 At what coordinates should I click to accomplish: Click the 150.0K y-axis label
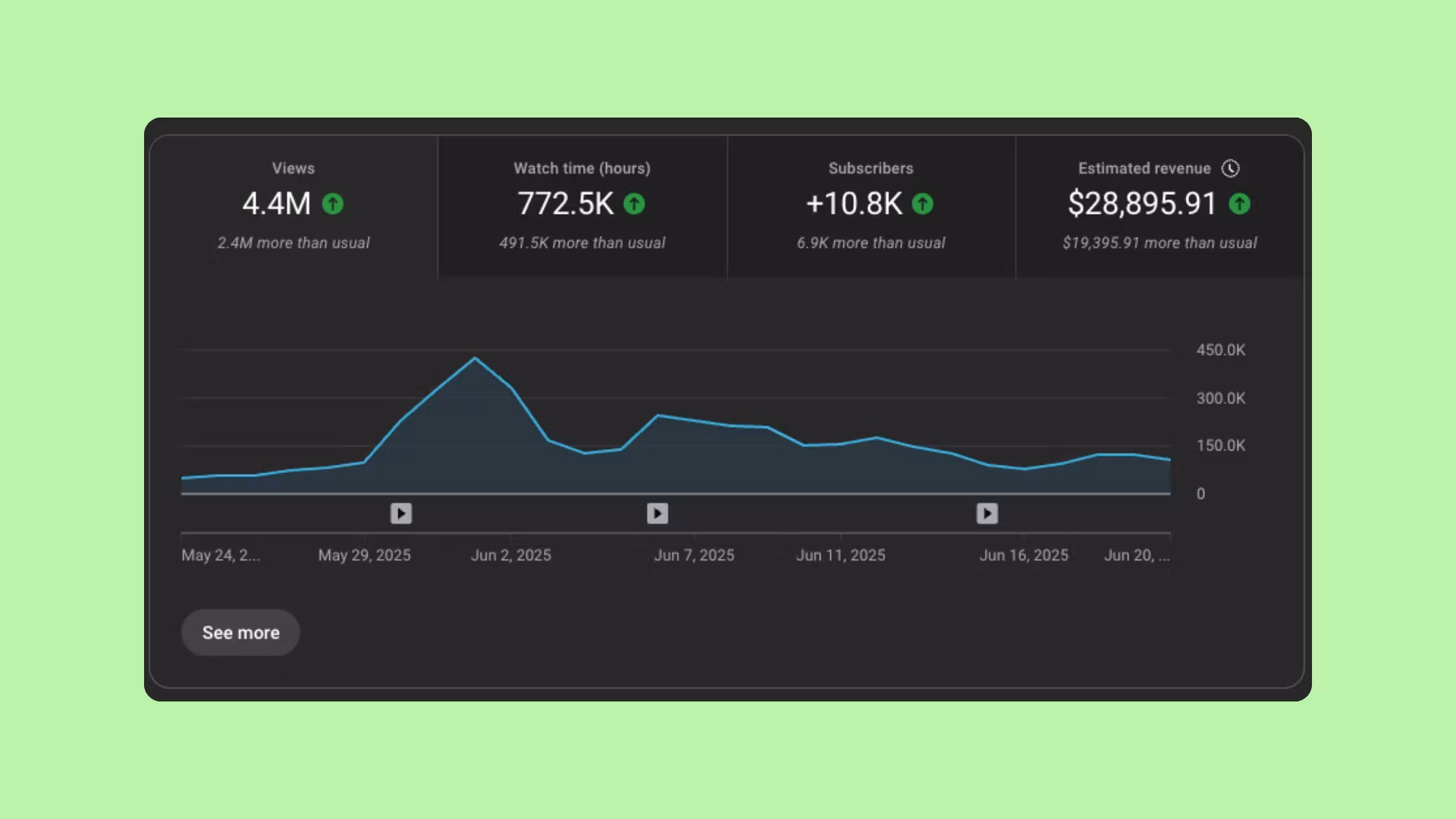pyautogui.click(x=1220, y=446)
